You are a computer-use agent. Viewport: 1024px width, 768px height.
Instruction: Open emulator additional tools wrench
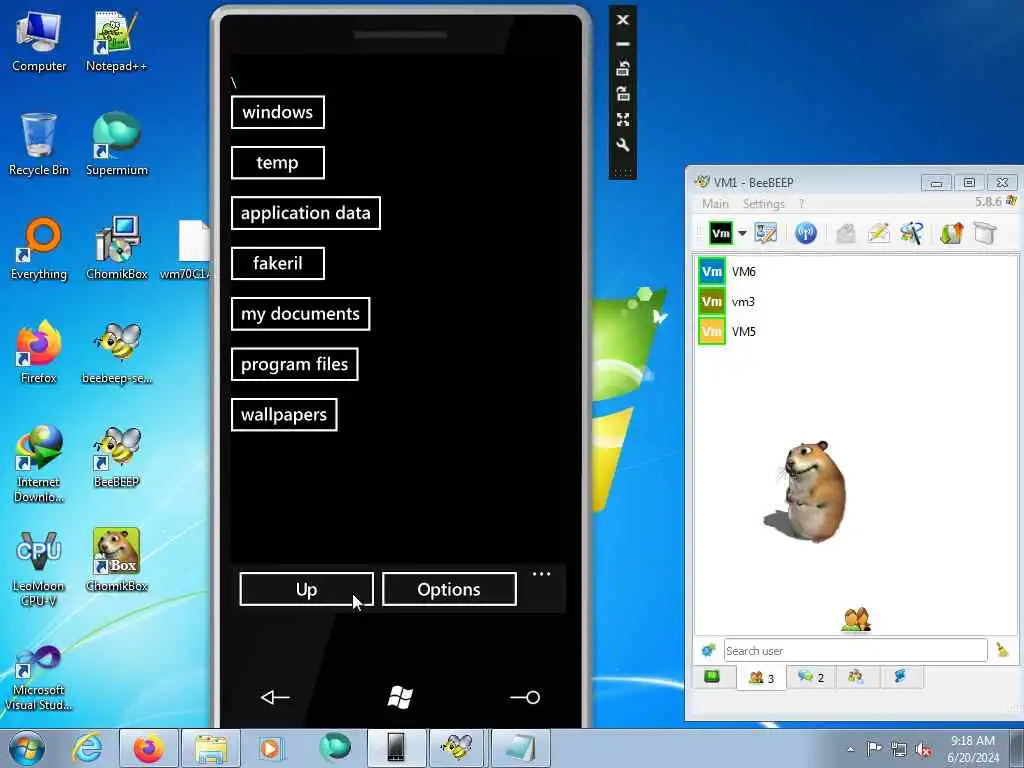click(x=623, y=145)
